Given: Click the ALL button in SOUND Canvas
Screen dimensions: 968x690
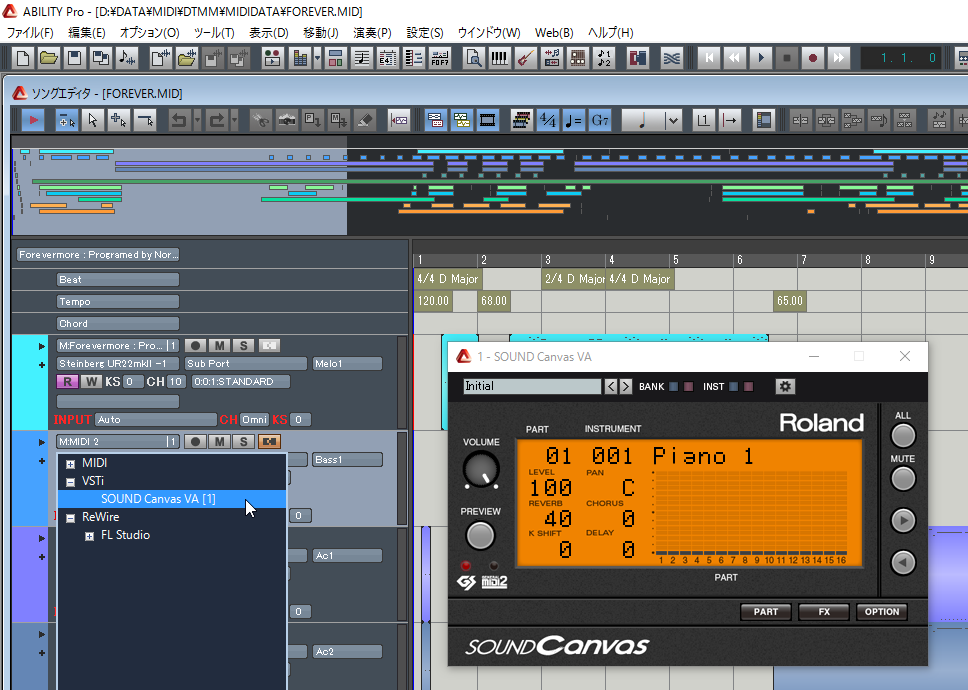Looking at the screenshot, I should click(x=903, y=435).
